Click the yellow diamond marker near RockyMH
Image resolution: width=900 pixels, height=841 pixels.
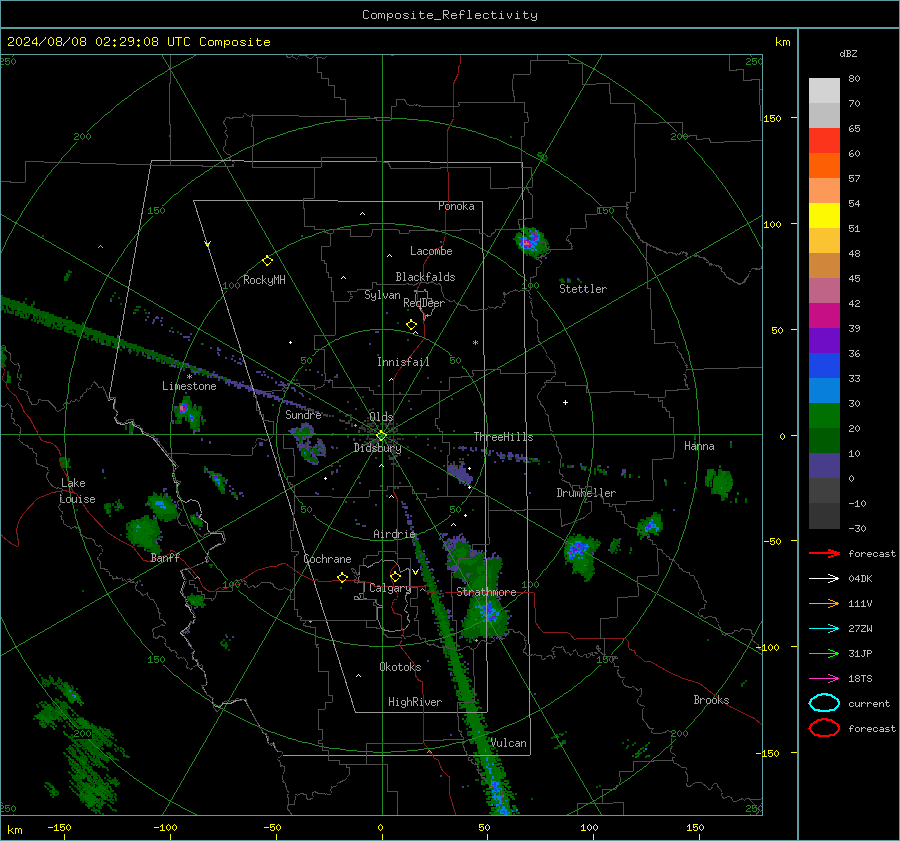click(267, 261)
